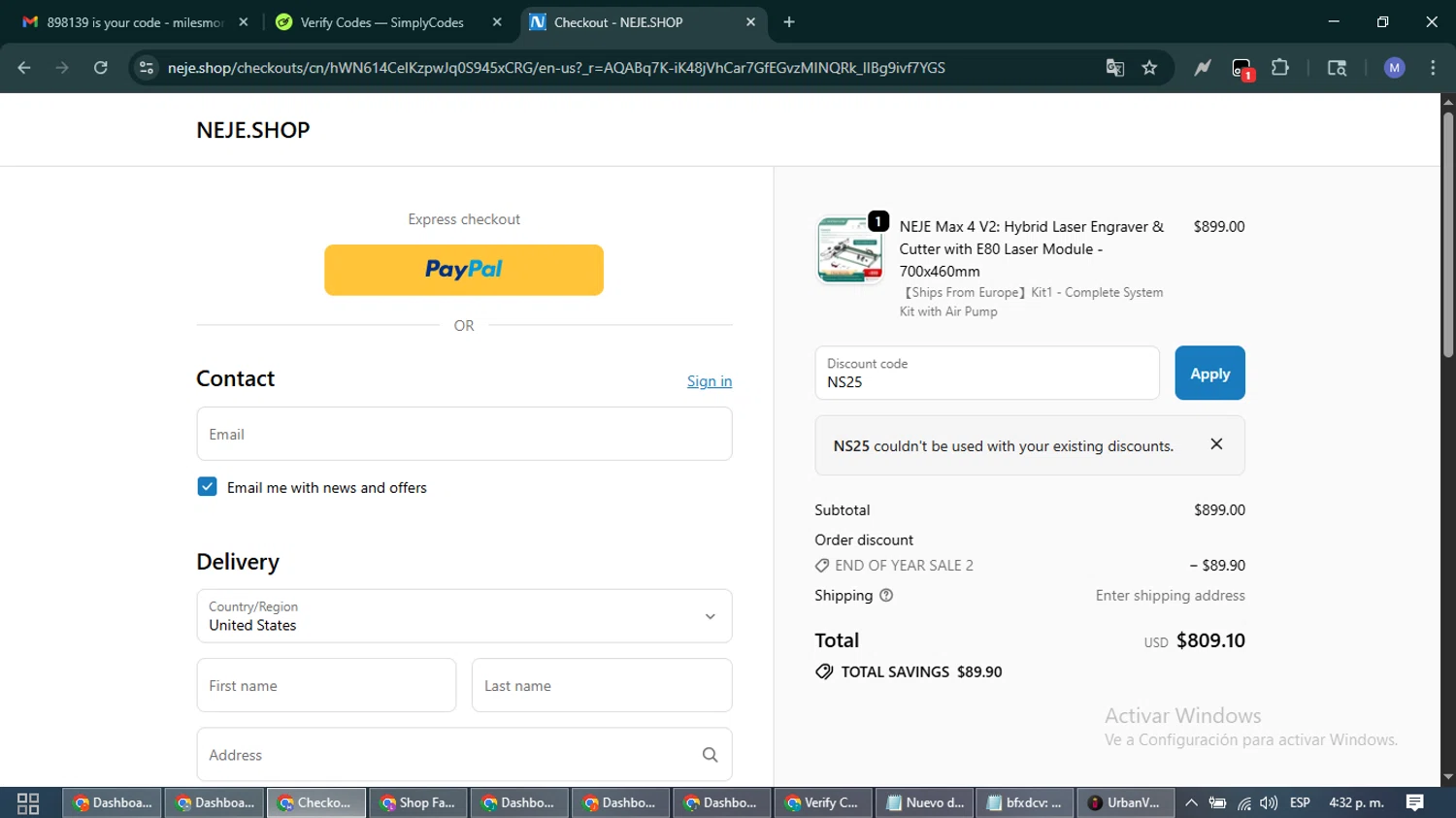Click the Discount code field
This screenshot has width=1456, height=818.
(987, 374)
